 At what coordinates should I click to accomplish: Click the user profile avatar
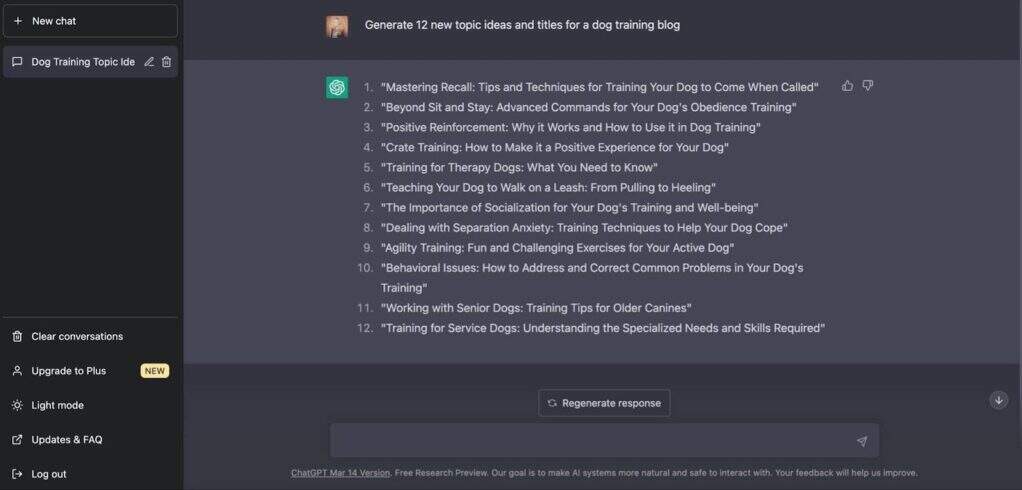(337, 26)
